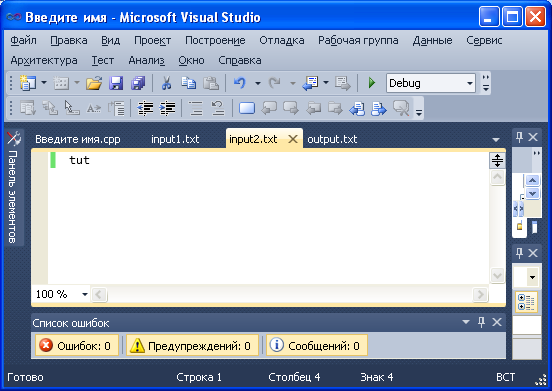Viewport: 552px width, 391px height.
Task: Switch to the output.txt tab
Action: click(x=332, y=139)
